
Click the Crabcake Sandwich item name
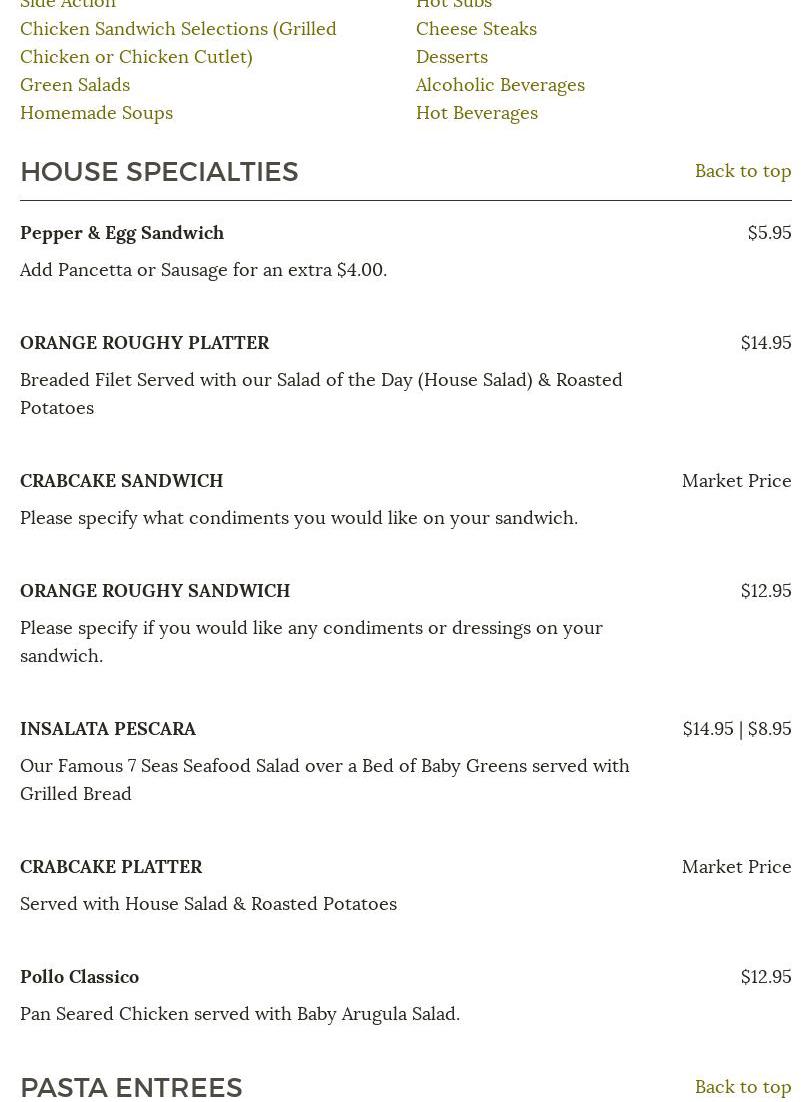pyautogui.click(x=122, y=481)
